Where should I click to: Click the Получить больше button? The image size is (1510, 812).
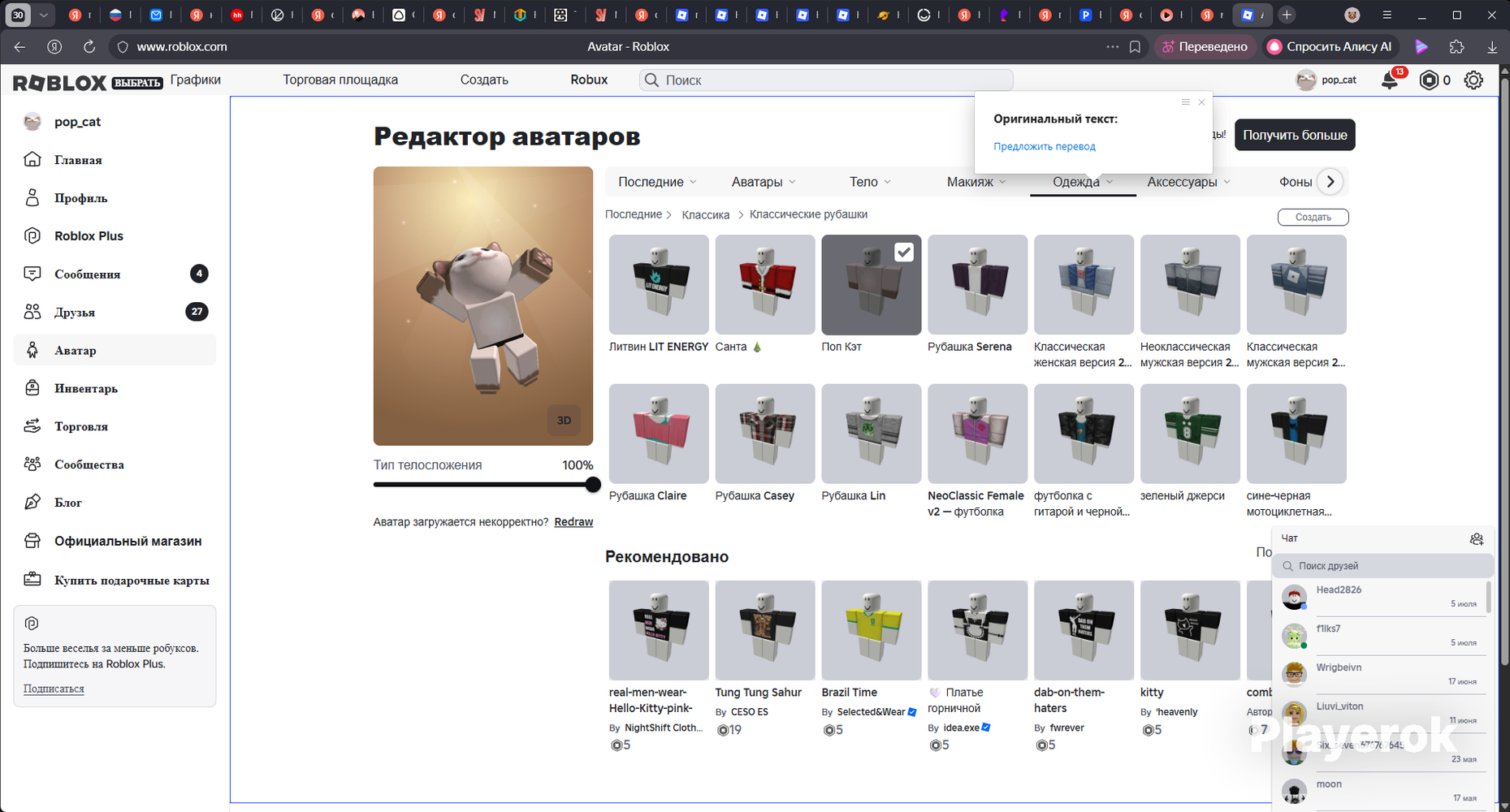pyautogui.click(x=1295, y=135)
